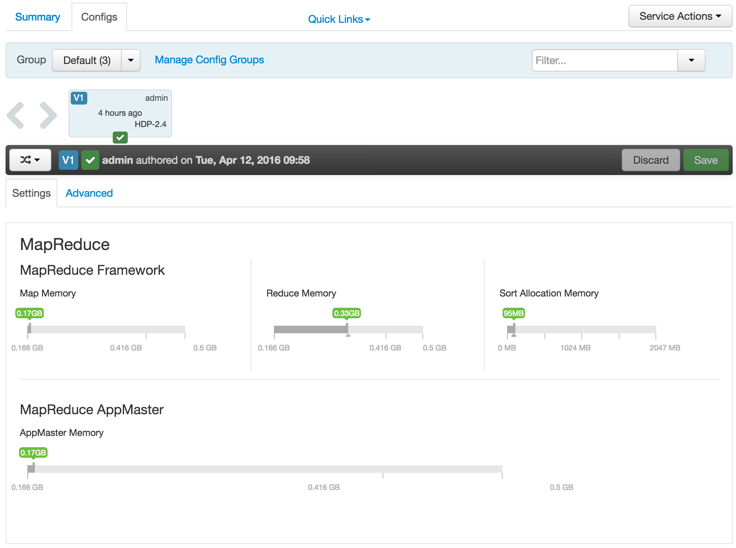Switch to the Summary tab
This screenshot has width=736, height=548.
pos(37,17)
